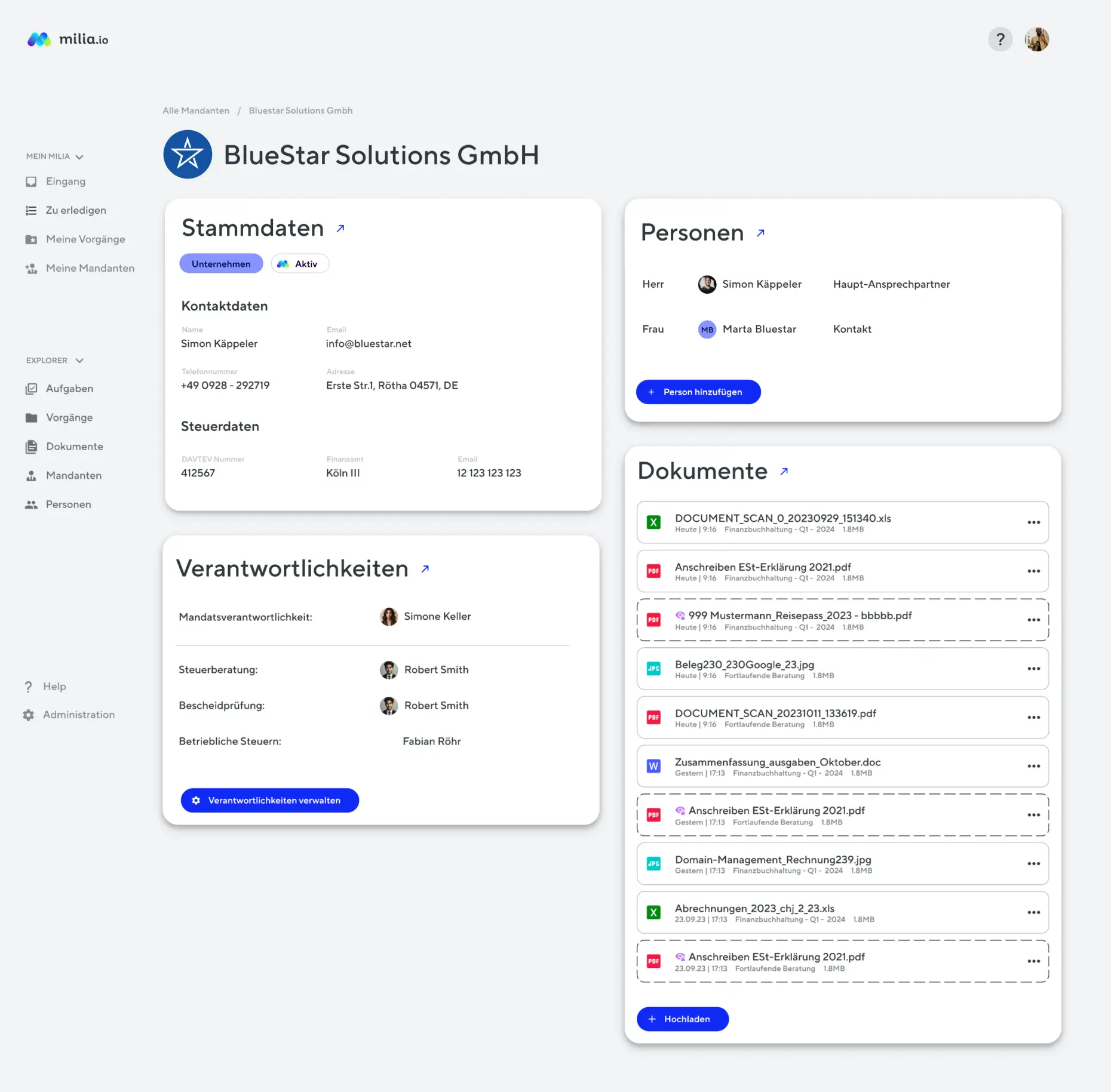Select Meine Vorgänge in the sidebar
The height and width of the screenshot is (1092, 1111).
[86, 239]
